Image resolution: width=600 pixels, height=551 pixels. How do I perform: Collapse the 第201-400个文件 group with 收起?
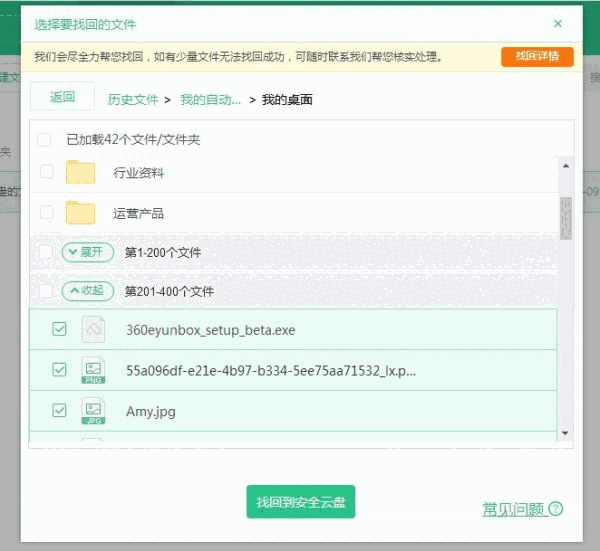point(88,291)
